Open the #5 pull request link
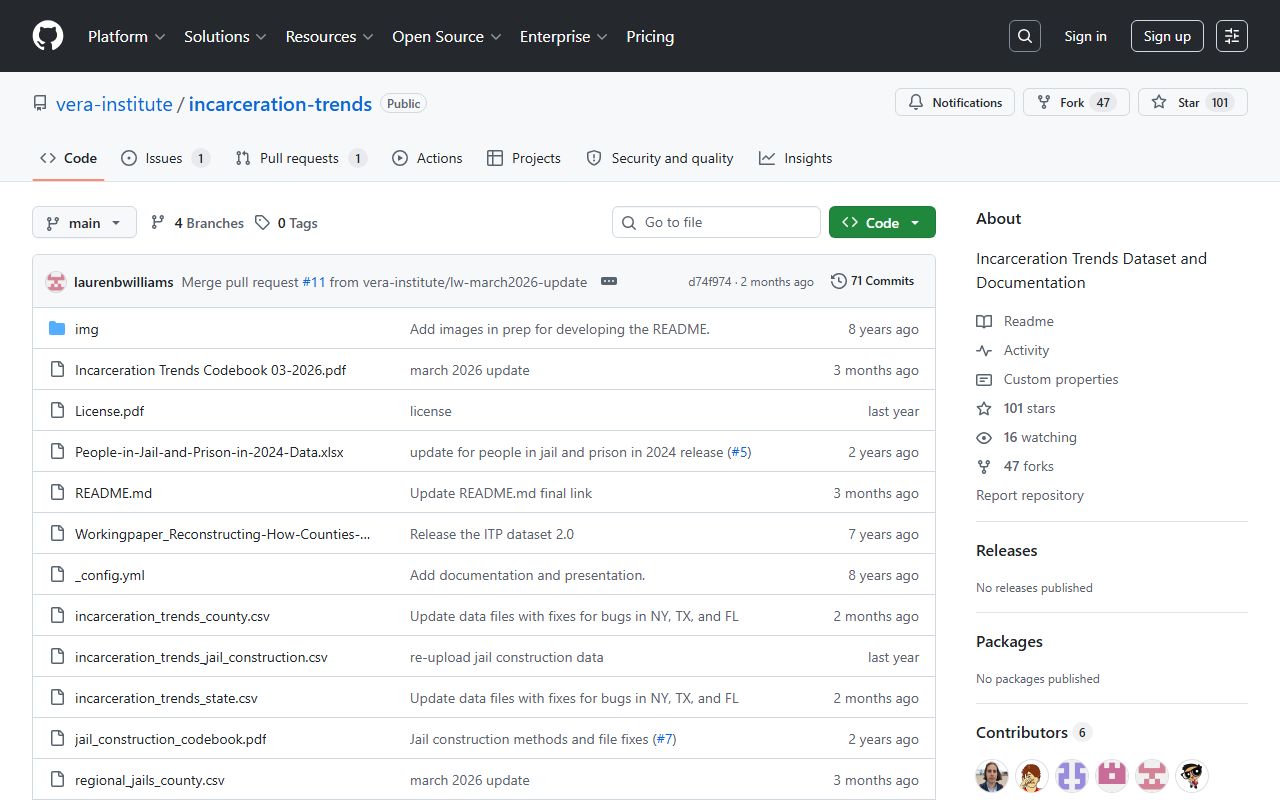Image resolution: width=1280 pixels, height=800 pixels. 739,452
